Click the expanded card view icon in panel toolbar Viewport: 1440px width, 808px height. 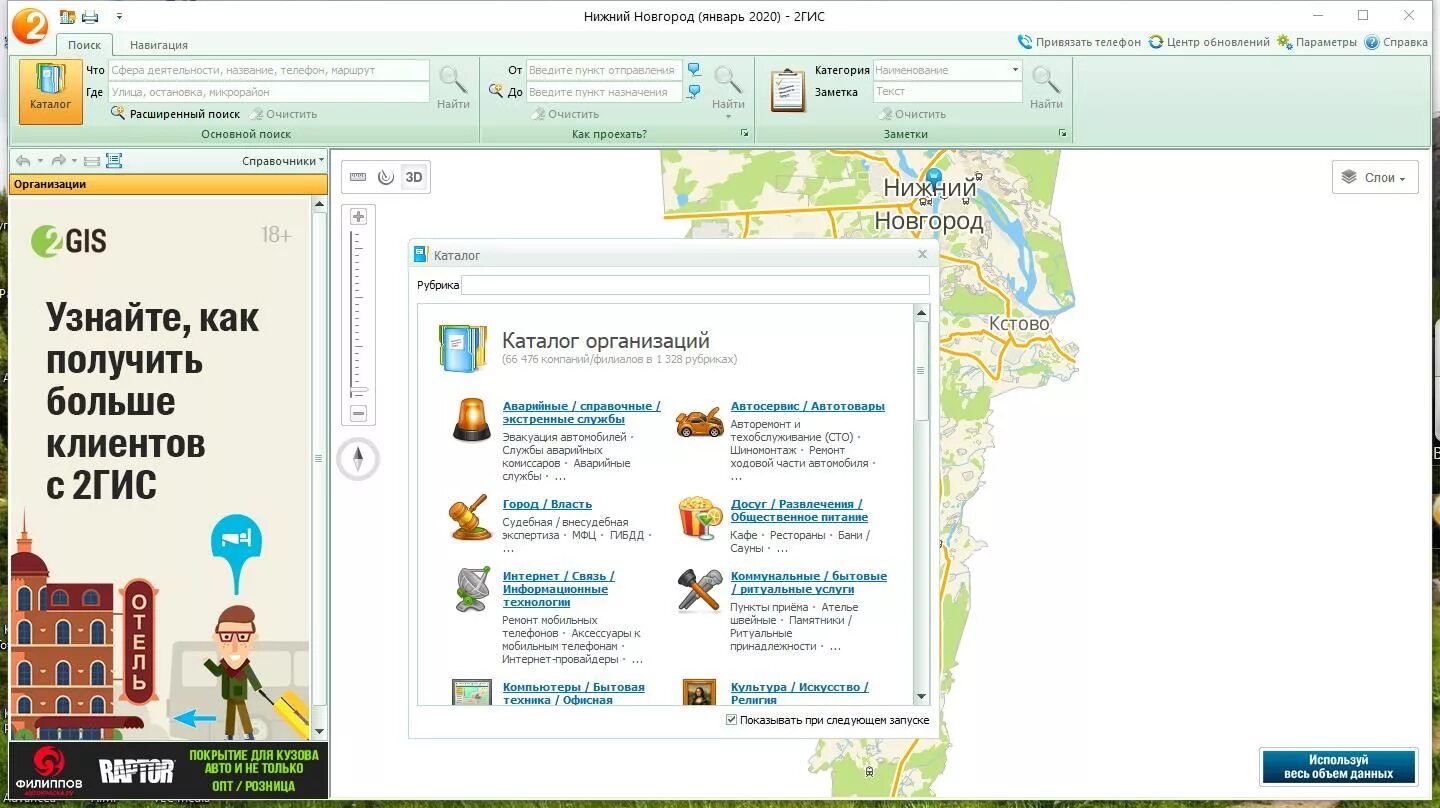pyautogui.click(x=113, y=160)
